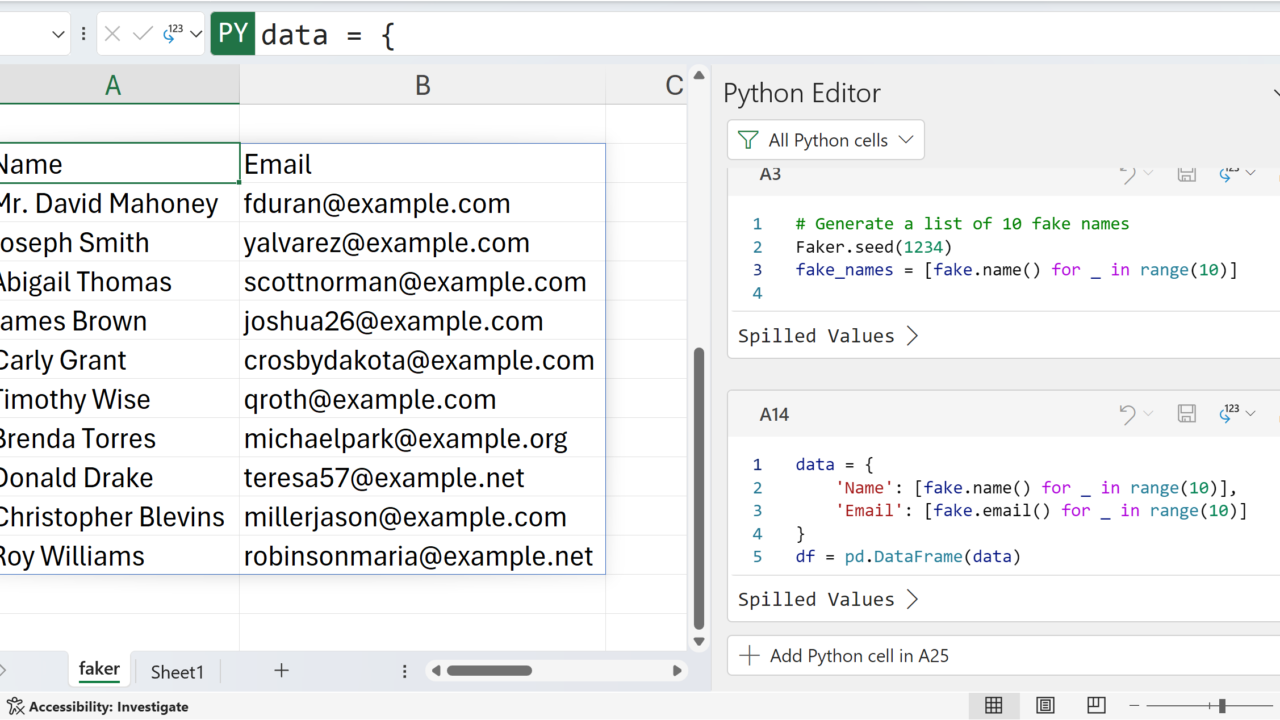
Task: Switch to Page Layout view
Action: coord(1045,706)
